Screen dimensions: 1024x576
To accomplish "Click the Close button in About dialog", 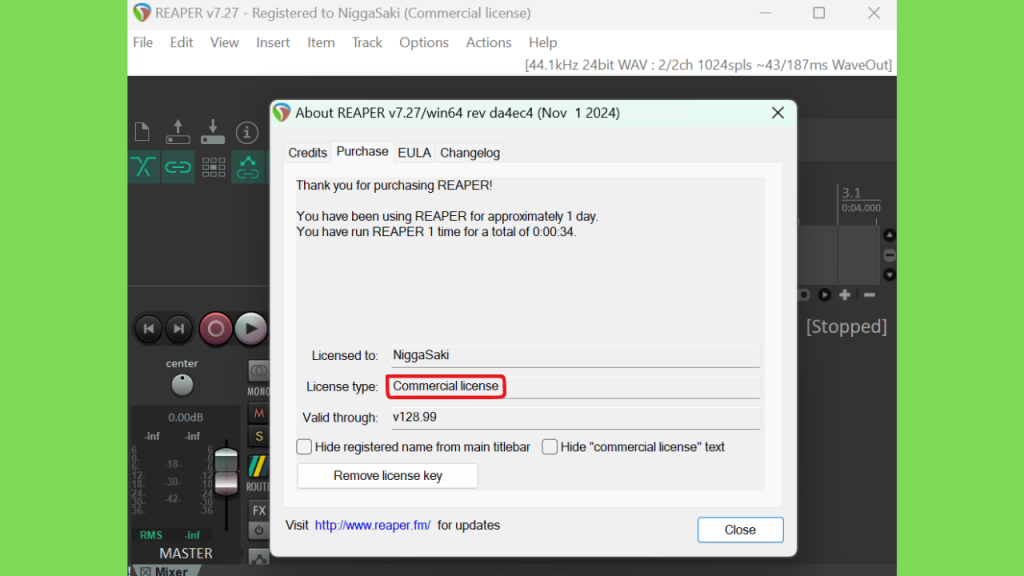I will point(740,530).
